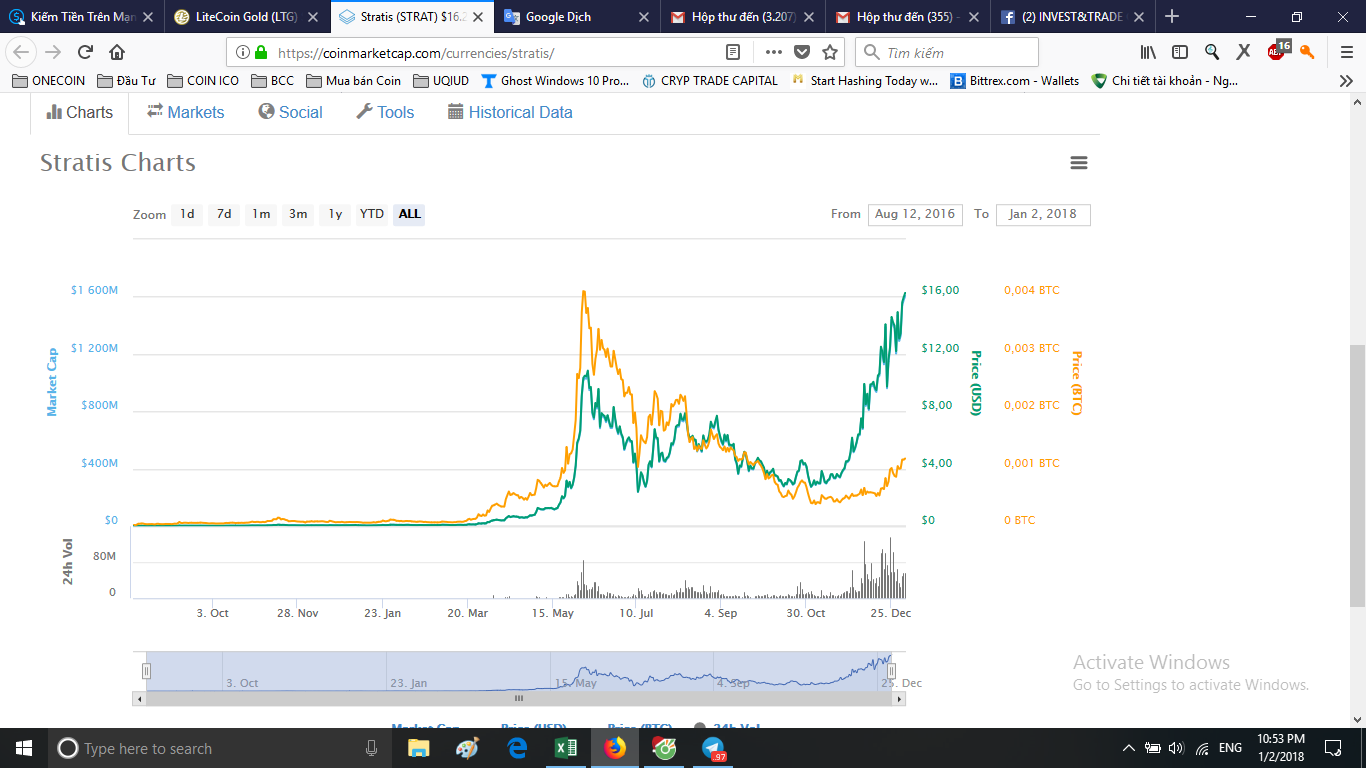Open the Mua bán Coin bookmark folder

pyautogui.click(x=354, y=81)
